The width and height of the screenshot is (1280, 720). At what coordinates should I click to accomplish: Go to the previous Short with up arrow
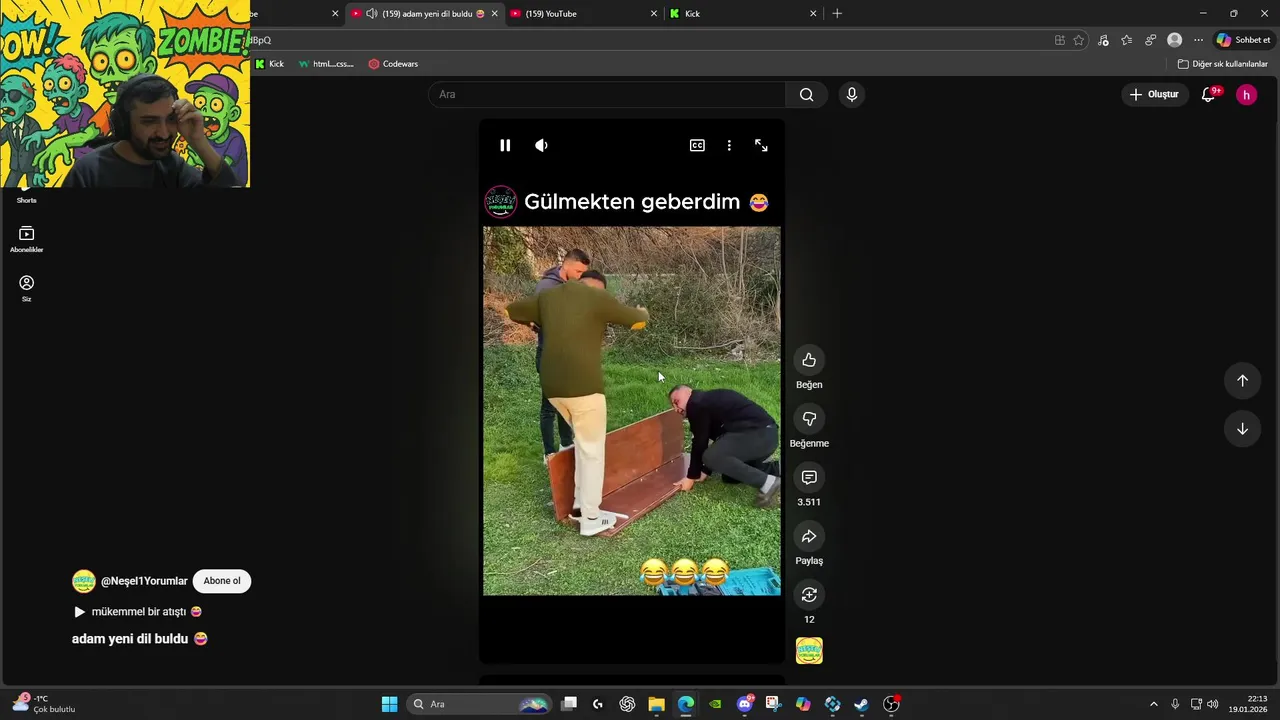click(1242, 380)
